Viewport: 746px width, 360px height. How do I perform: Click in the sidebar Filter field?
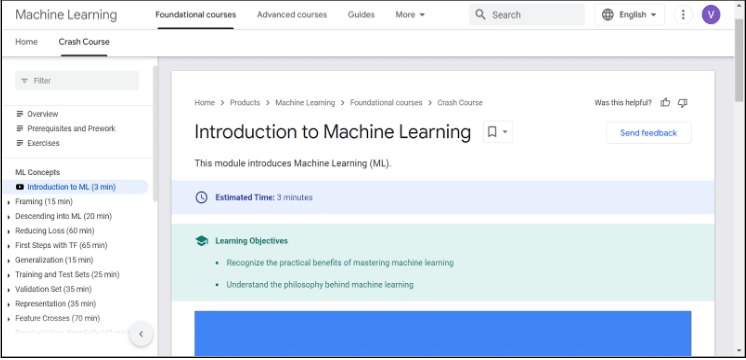(x=77, y=81)
